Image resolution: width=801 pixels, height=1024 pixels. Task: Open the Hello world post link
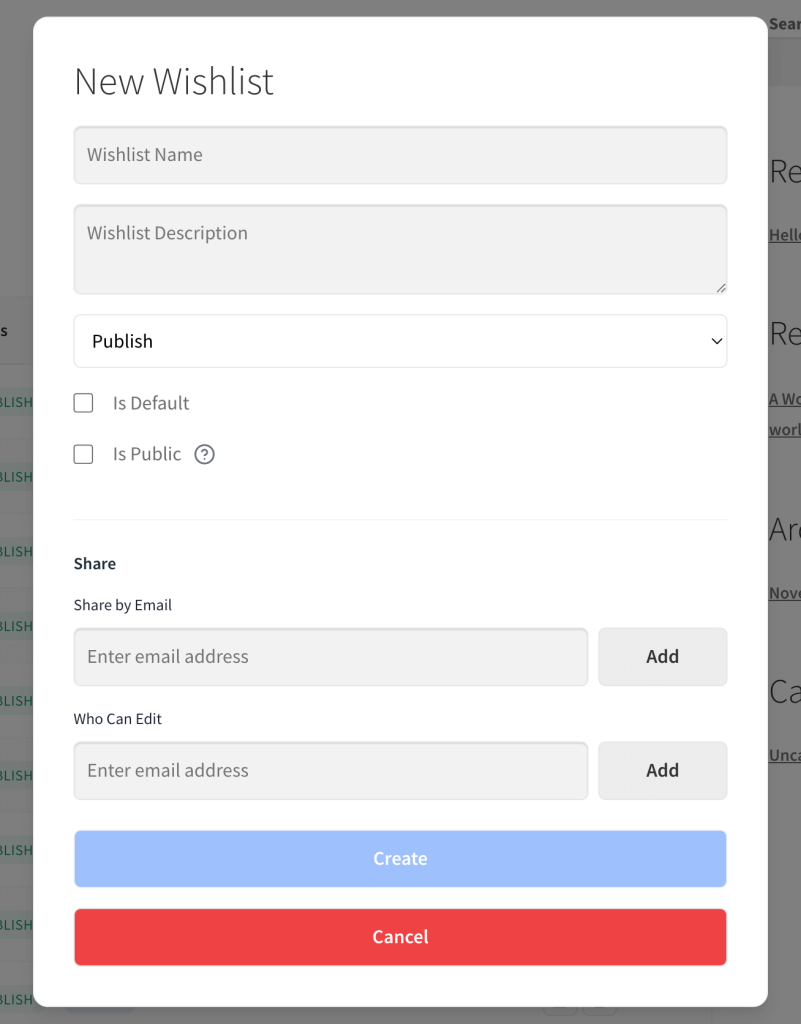tap(786, 235)
